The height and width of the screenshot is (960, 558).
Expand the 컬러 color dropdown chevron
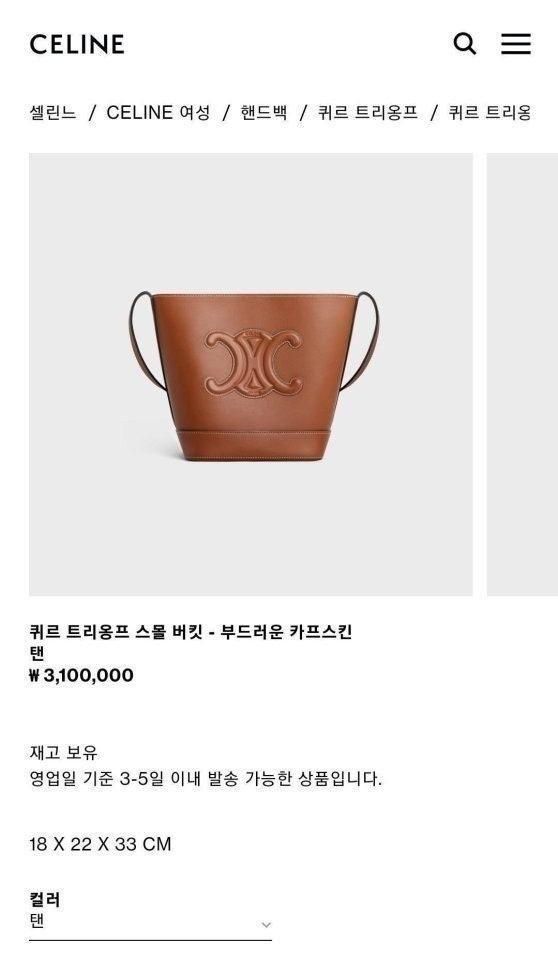266,924
